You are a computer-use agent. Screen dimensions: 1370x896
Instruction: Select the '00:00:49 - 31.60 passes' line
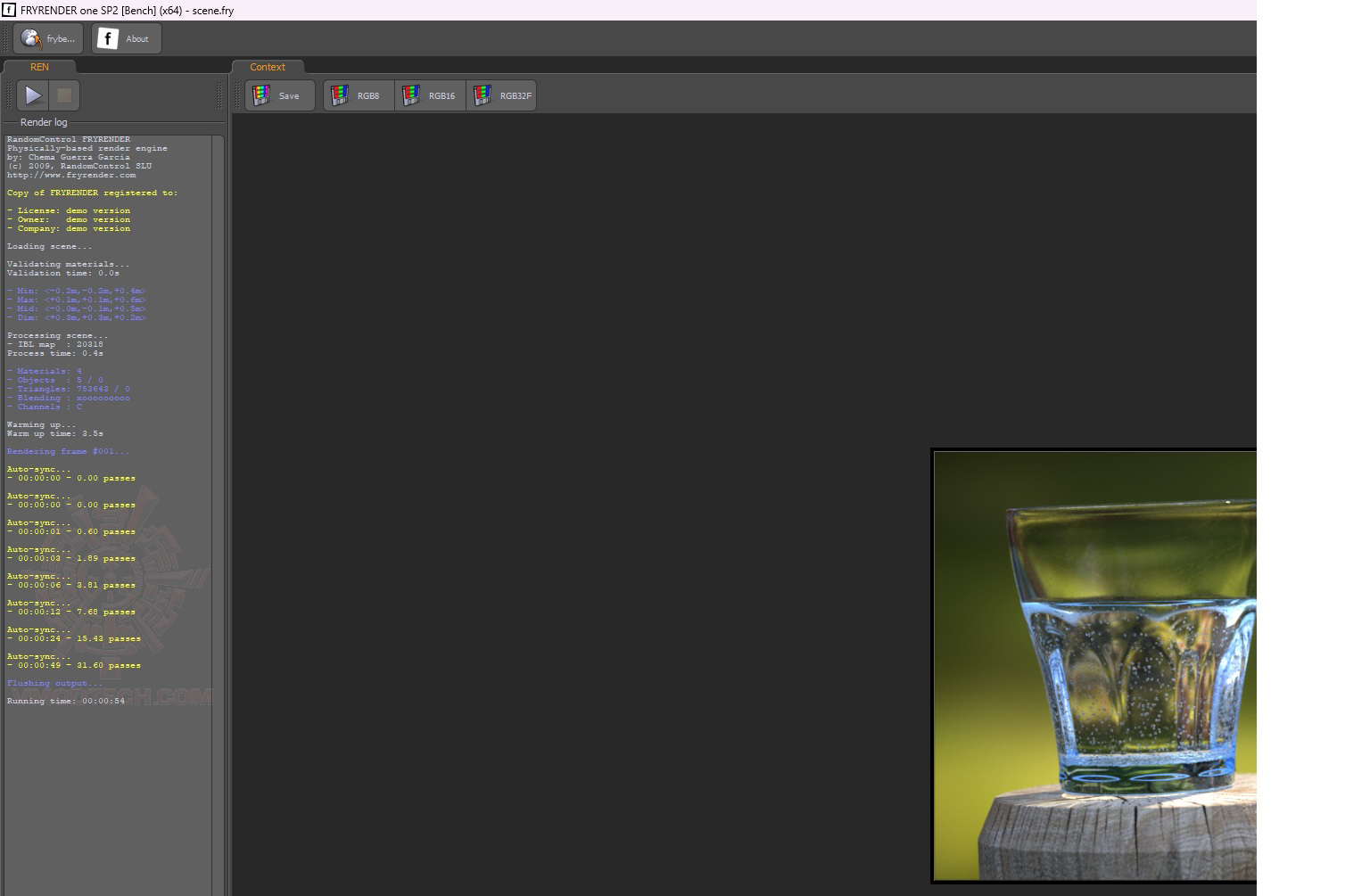[74, 665]
